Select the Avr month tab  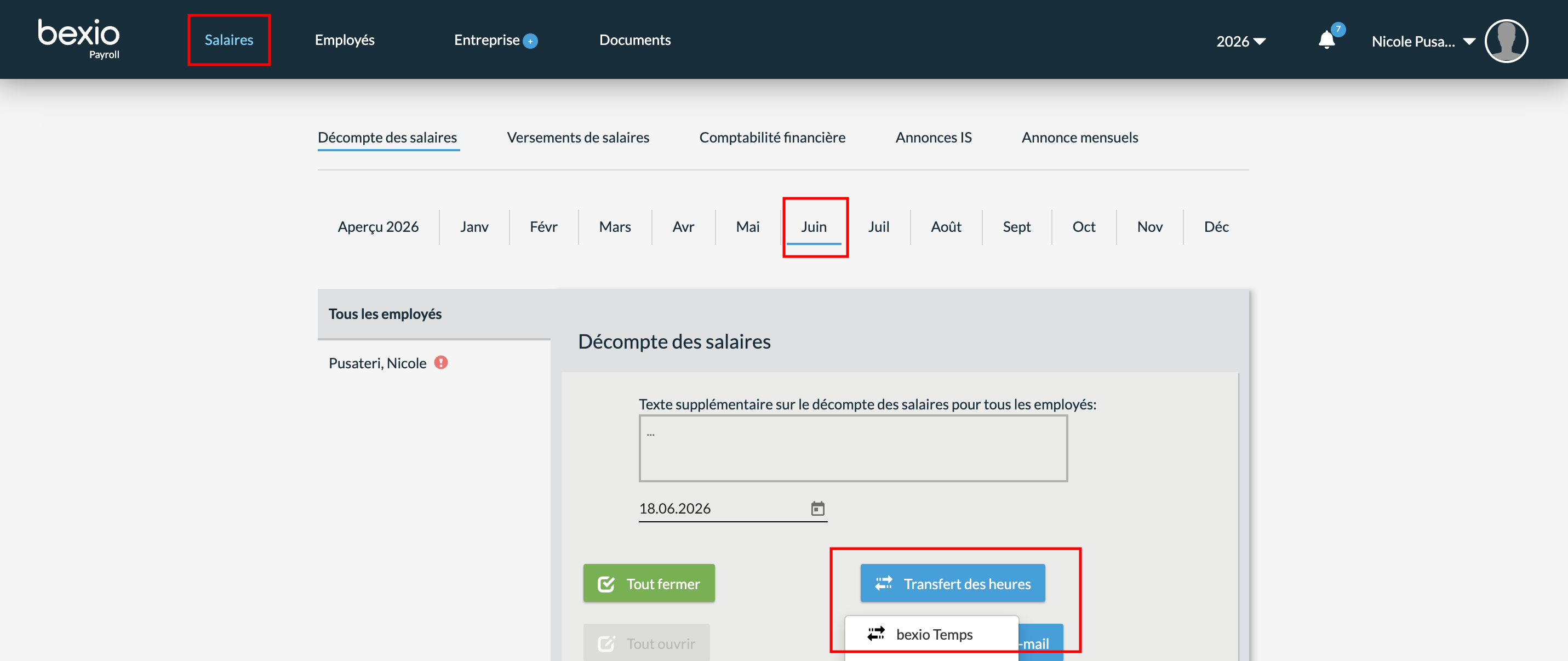tap(683, 226)
